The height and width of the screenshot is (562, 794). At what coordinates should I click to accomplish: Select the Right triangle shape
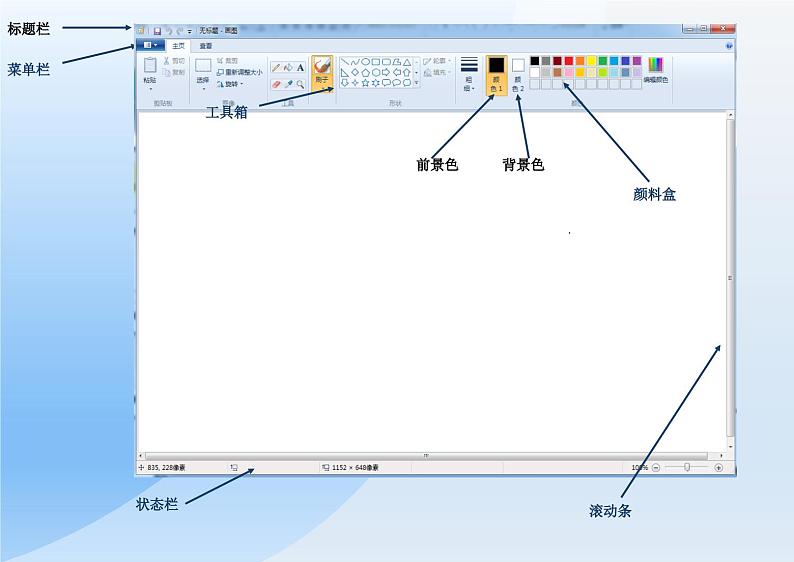point(344,72)
